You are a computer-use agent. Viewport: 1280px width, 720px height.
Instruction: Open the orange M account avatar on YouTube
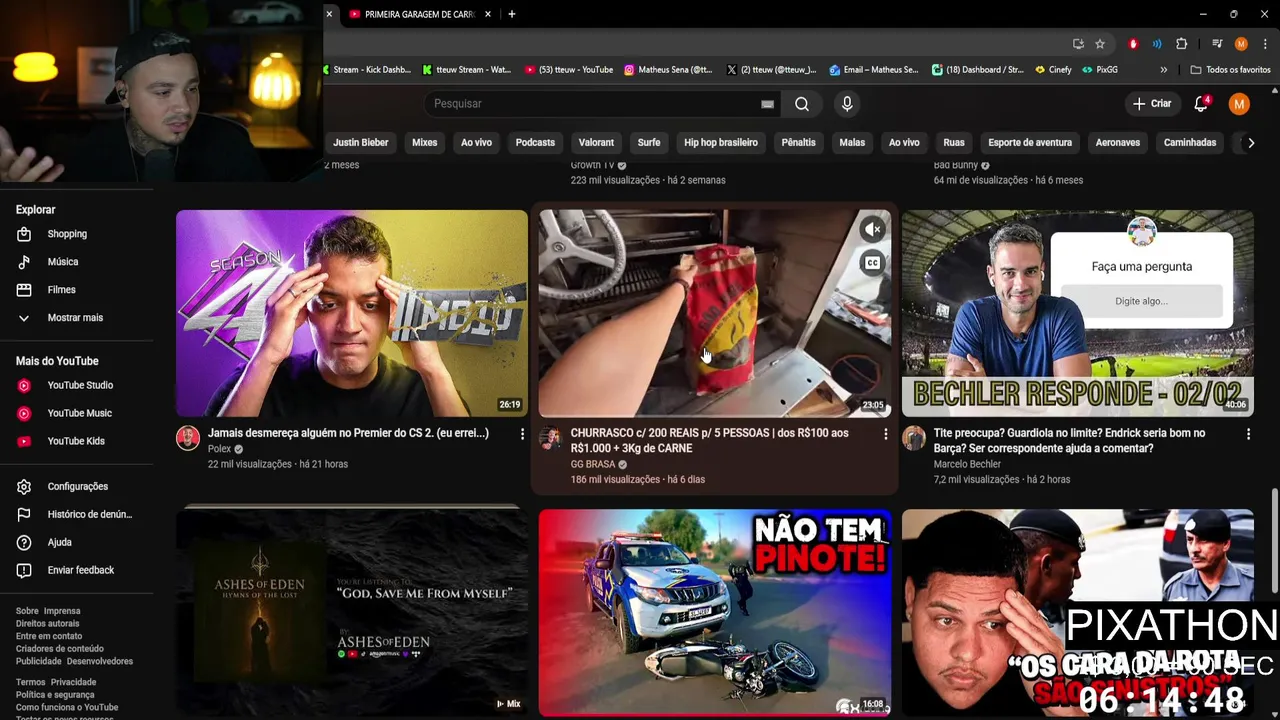click(x=1239, y=104)
